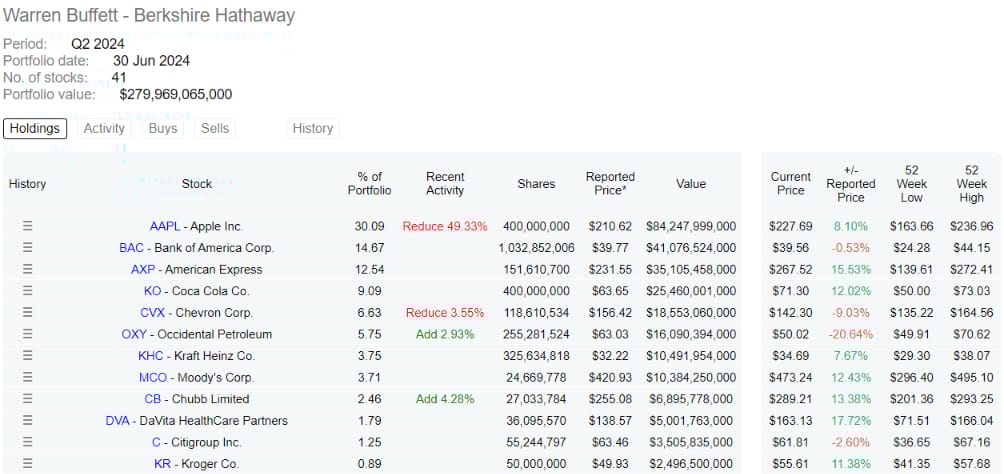This screenshot has width=1004, height=474.
Task: Switch to the Holdings tab
Action: click(35, 128)
